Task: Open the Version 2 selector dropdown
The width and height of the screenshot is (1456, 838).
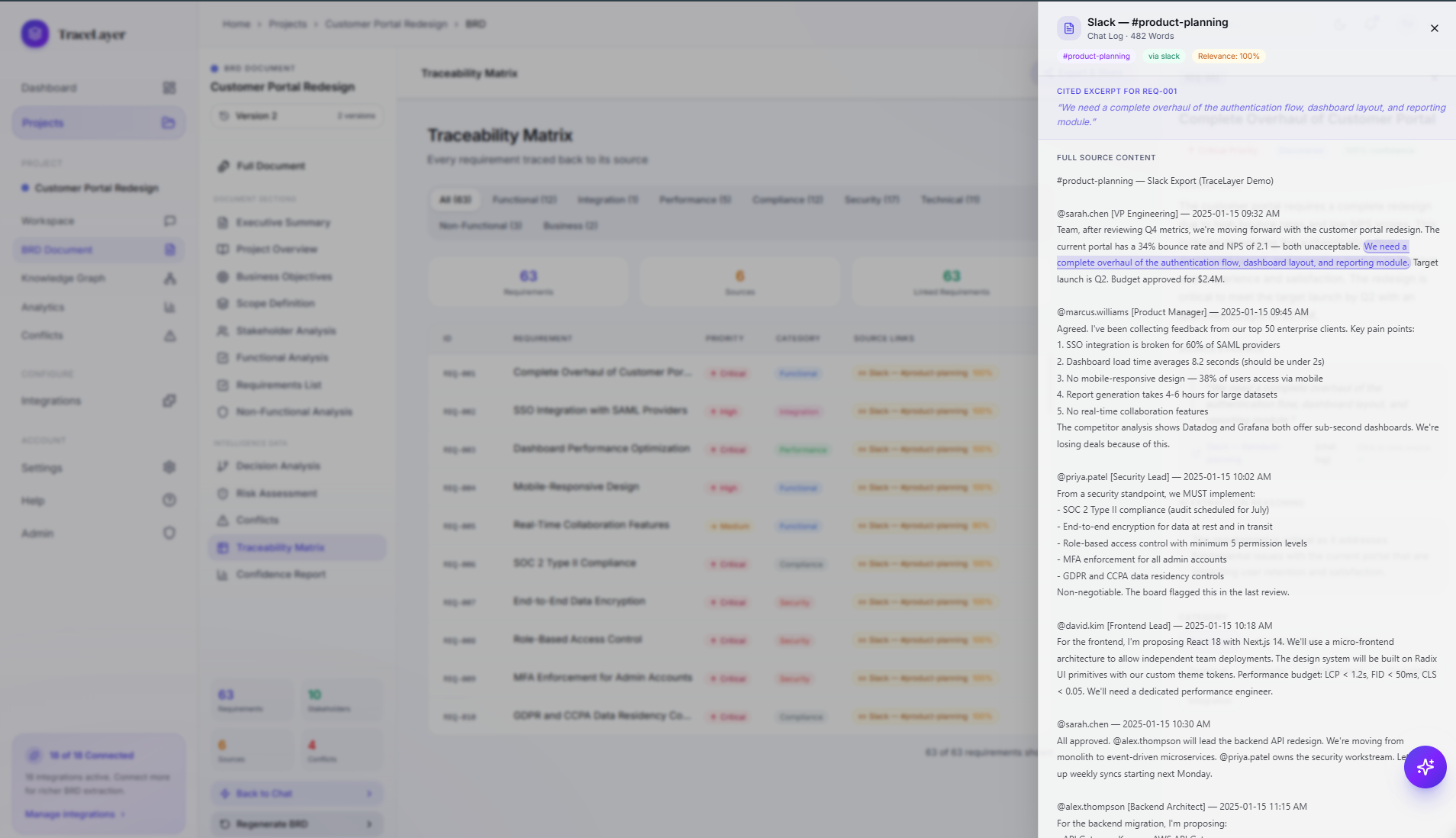Action: [297, 116]
